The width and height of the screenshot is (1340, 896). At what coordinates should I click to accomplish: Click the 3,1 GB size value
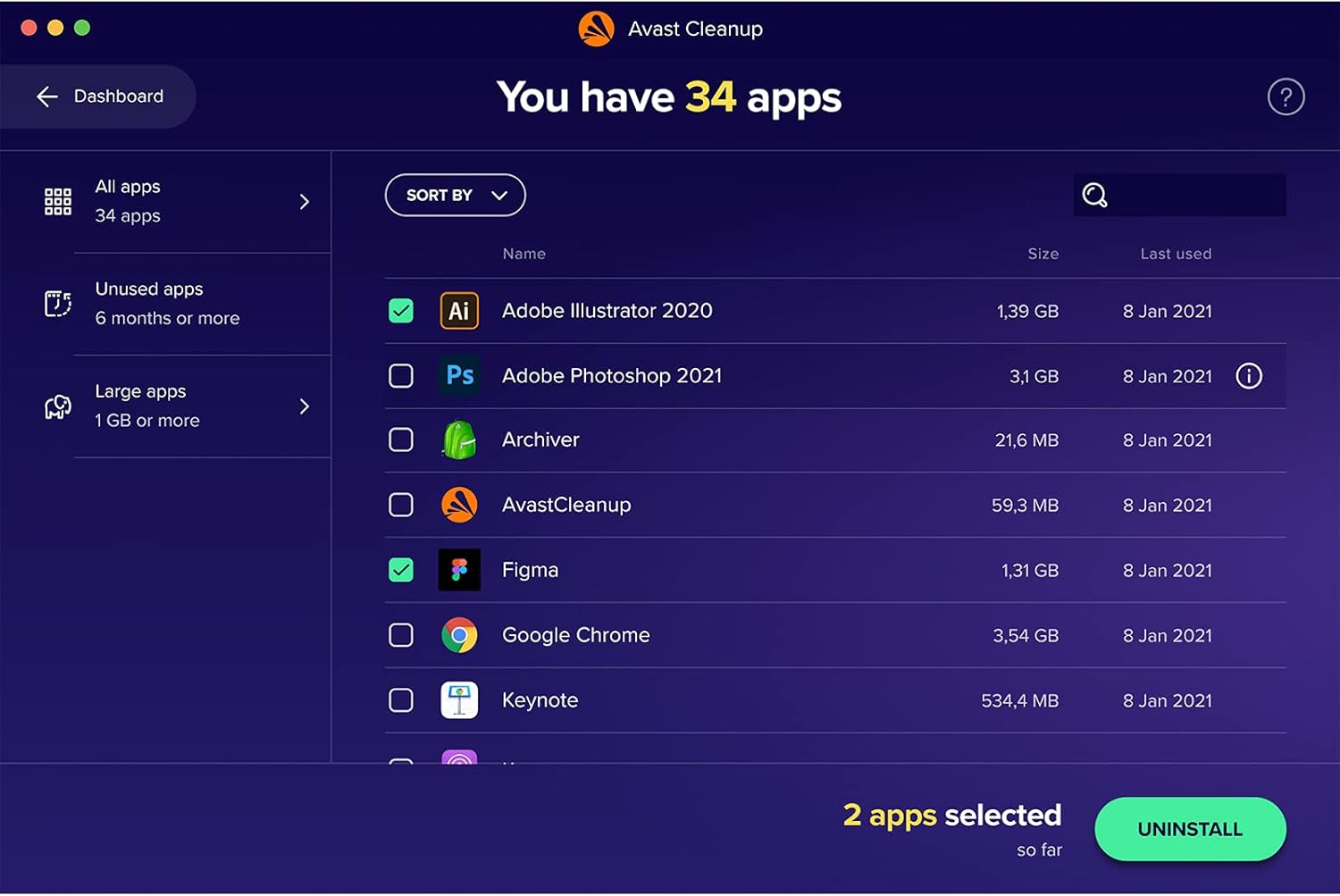coord(1034,376)
